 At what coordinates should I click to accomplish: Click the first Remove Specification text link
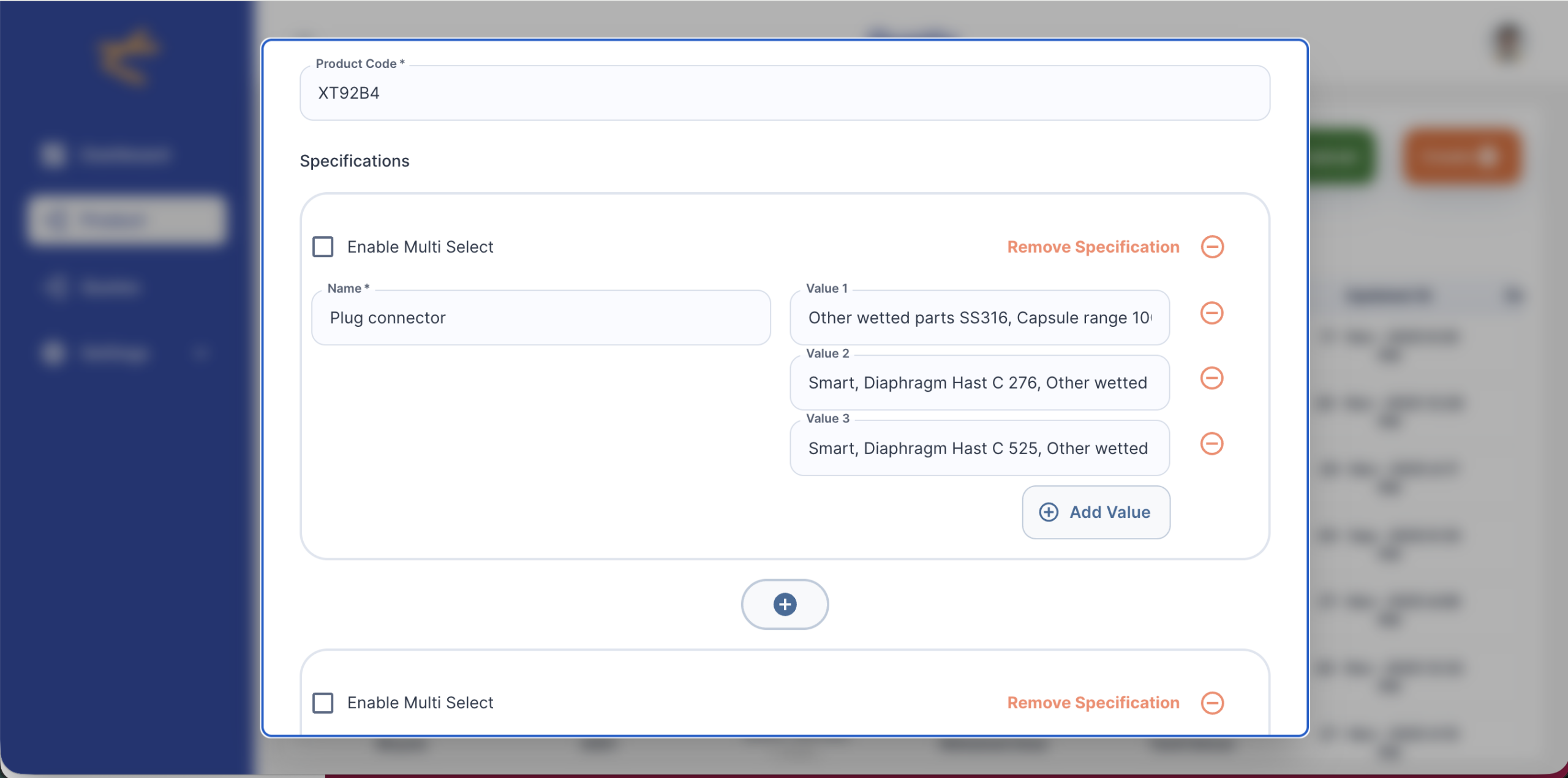pyautogui.click(x=1093, y=247)
